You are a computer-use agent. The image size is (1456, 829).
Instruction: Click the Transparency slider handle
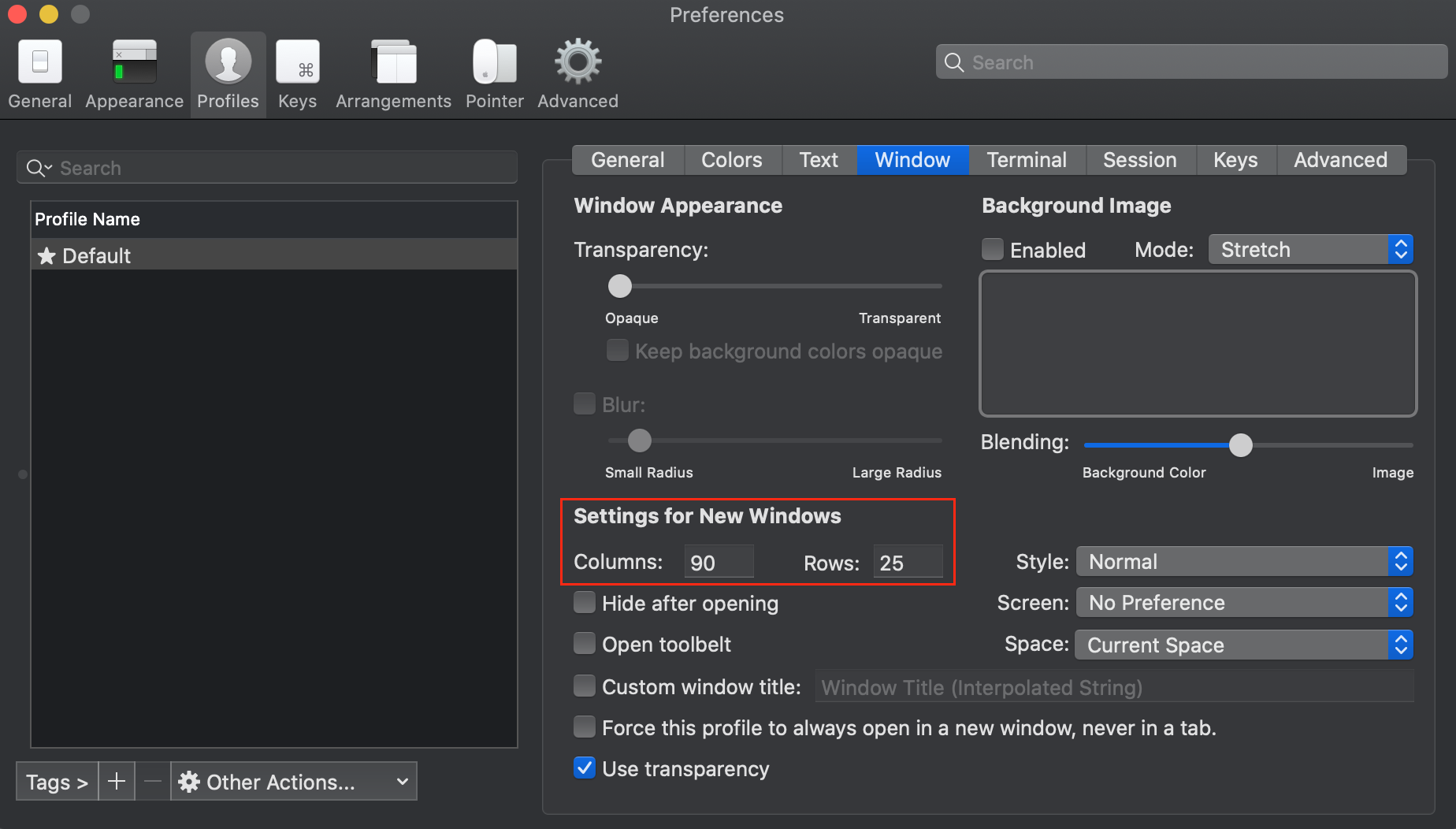620,286
